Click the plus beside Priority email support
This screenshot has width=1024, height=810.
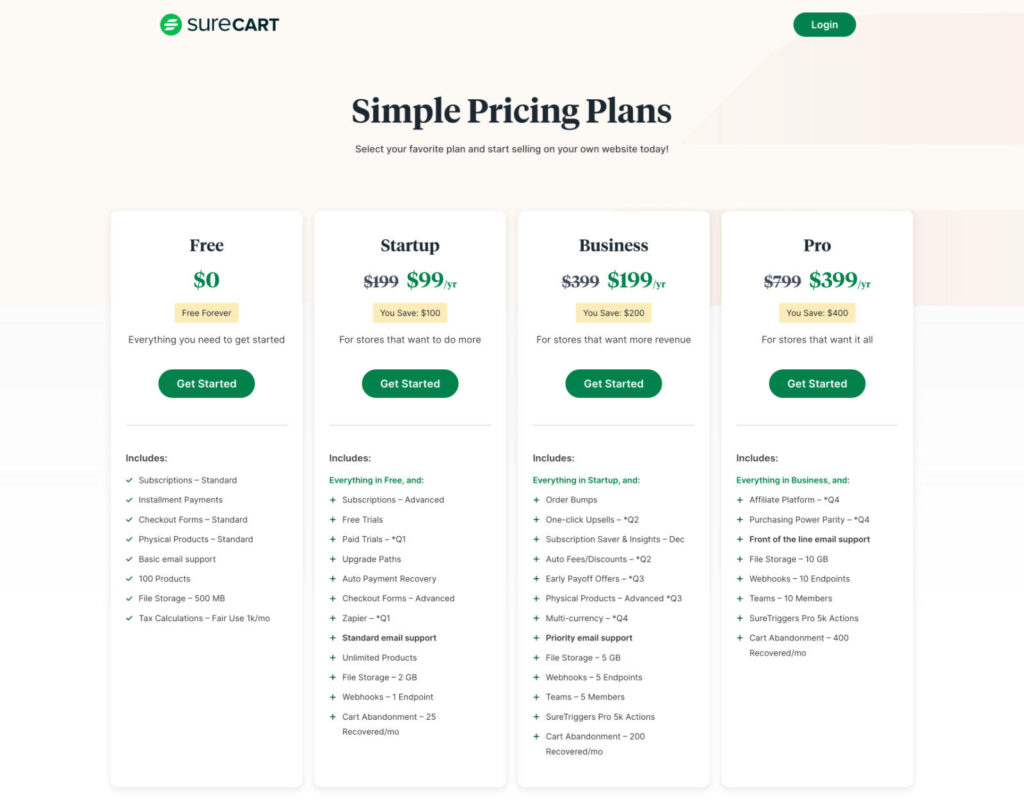pyautogui.click(x=537, y=638)
